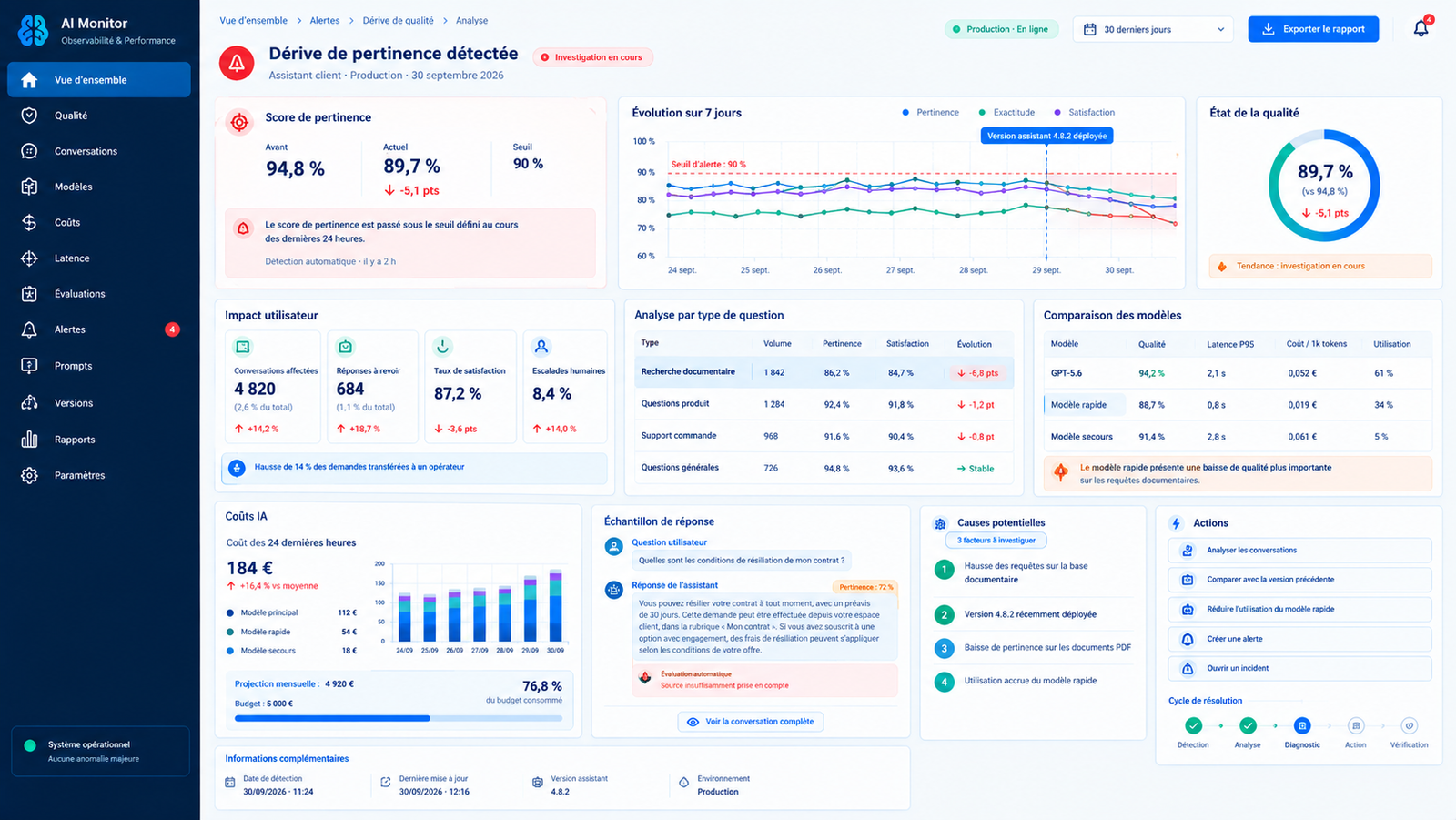1456x820 pixels.
Task: Click the Score de pertinence target icon
Action: click(239, 122)
